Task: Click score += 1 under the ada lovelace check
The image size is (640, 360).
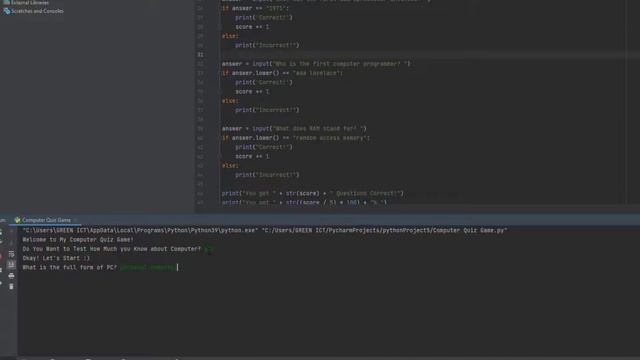Action: 252,92
